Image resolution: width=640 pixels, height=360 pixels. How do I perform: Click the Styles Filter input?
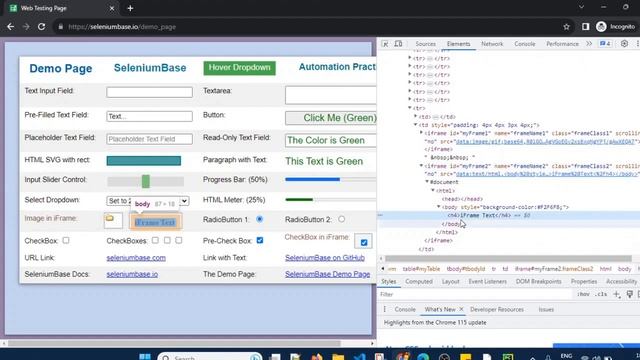tap(476, 294)
